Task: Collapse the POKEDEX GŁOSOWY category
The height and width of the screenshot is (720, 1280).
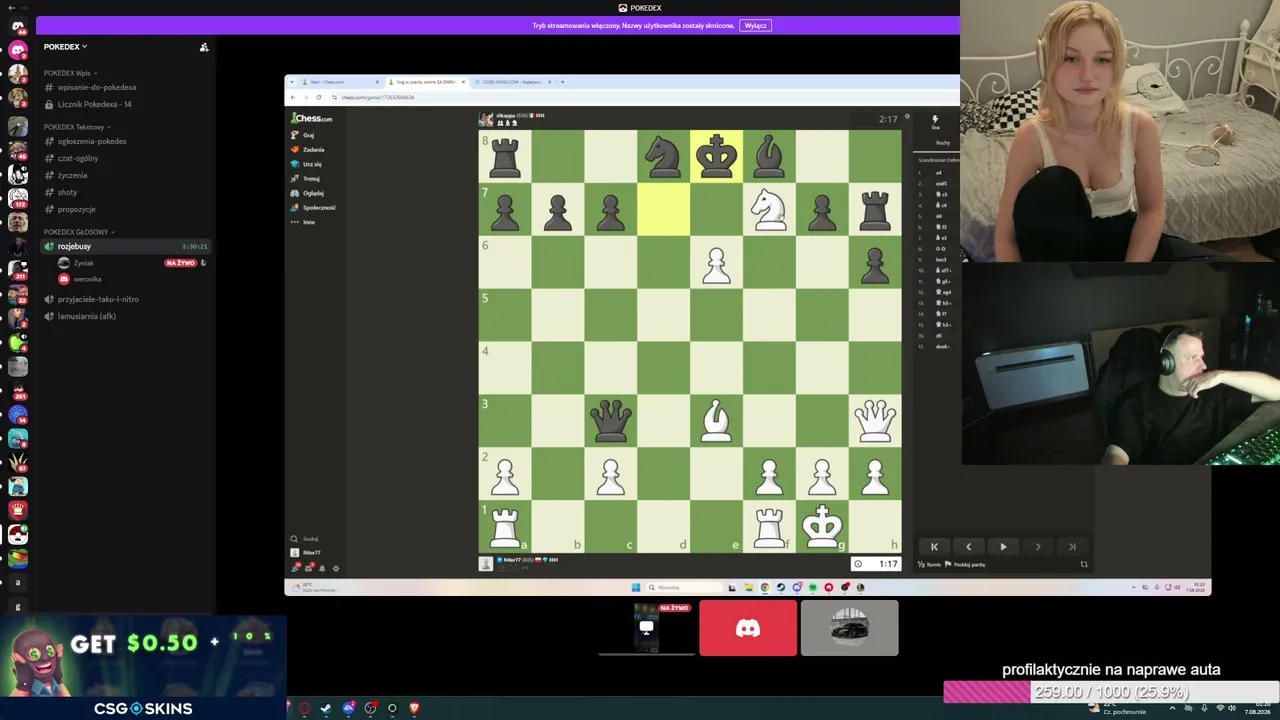Action: 79,232
